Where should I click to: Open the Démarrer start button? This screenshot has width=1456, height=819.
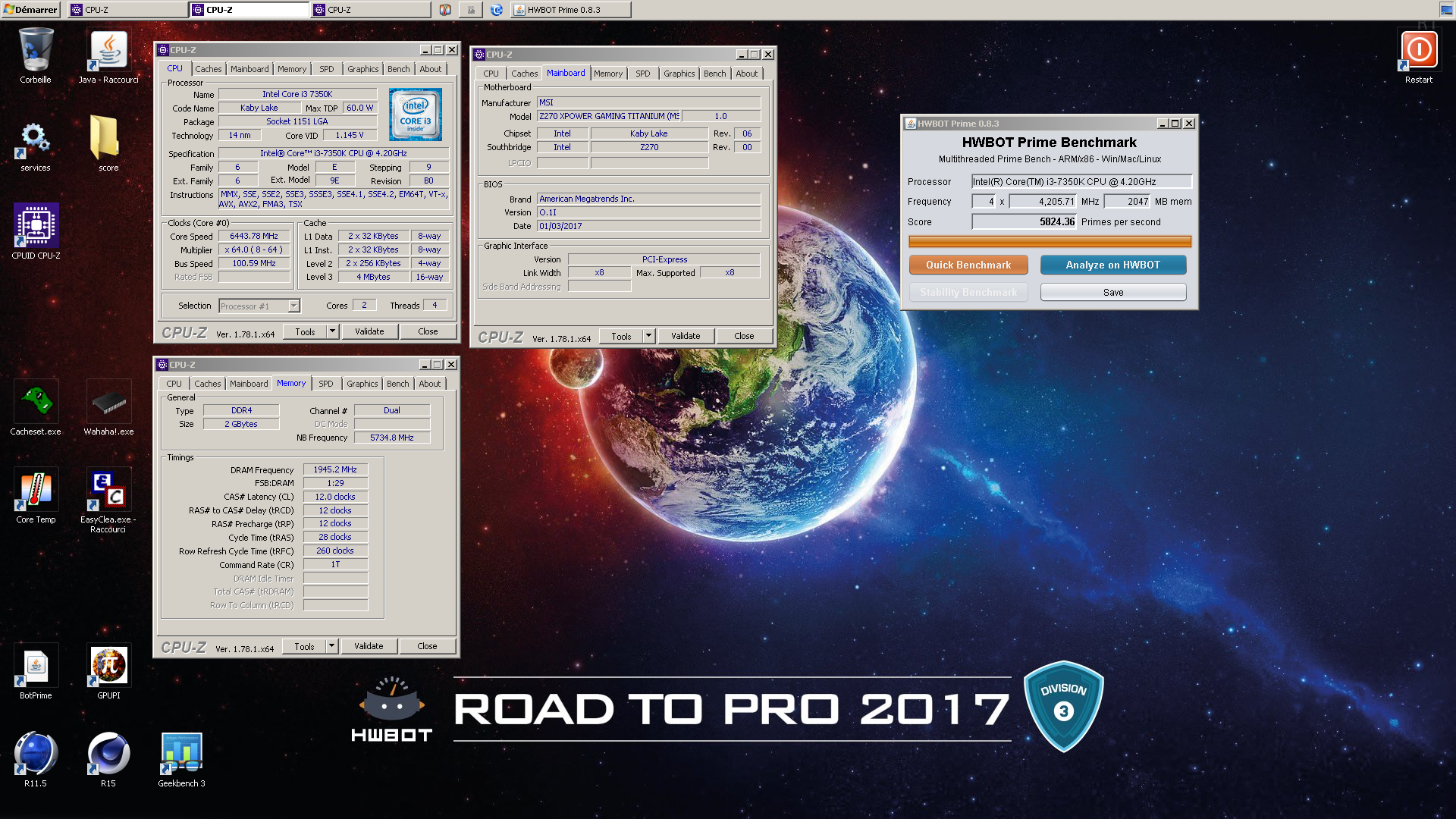[30, 10]
